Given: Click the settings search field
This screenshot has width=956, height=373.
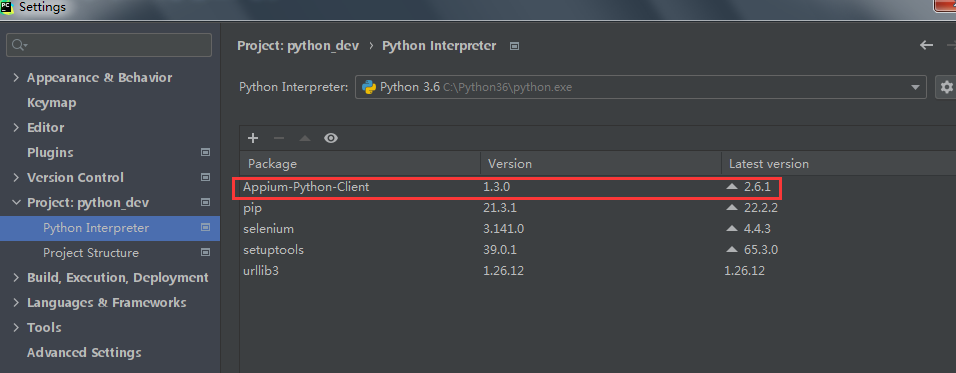Looking at the screenshot, I should tap(109, 45).
